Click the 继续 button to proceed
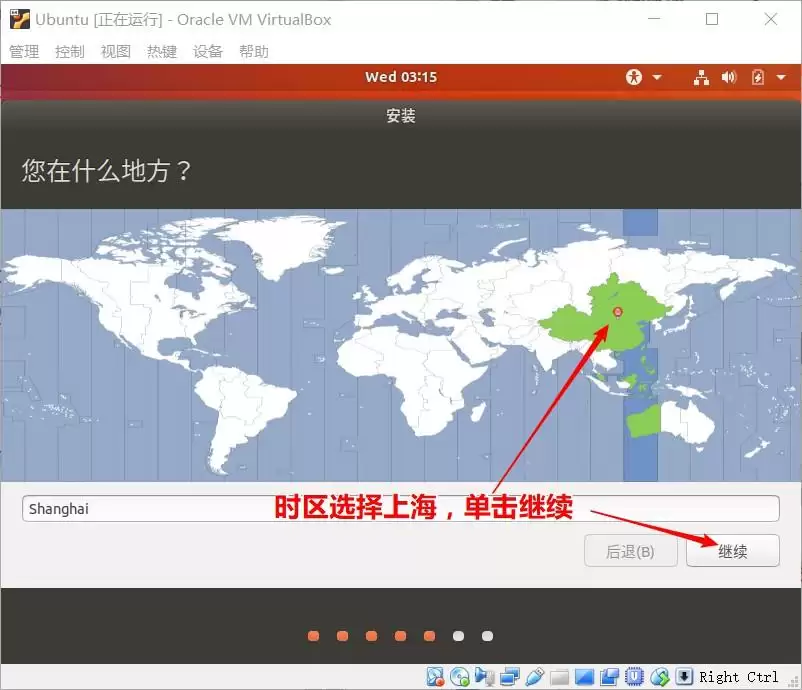802x690 pixels. [x=733, y=551]
